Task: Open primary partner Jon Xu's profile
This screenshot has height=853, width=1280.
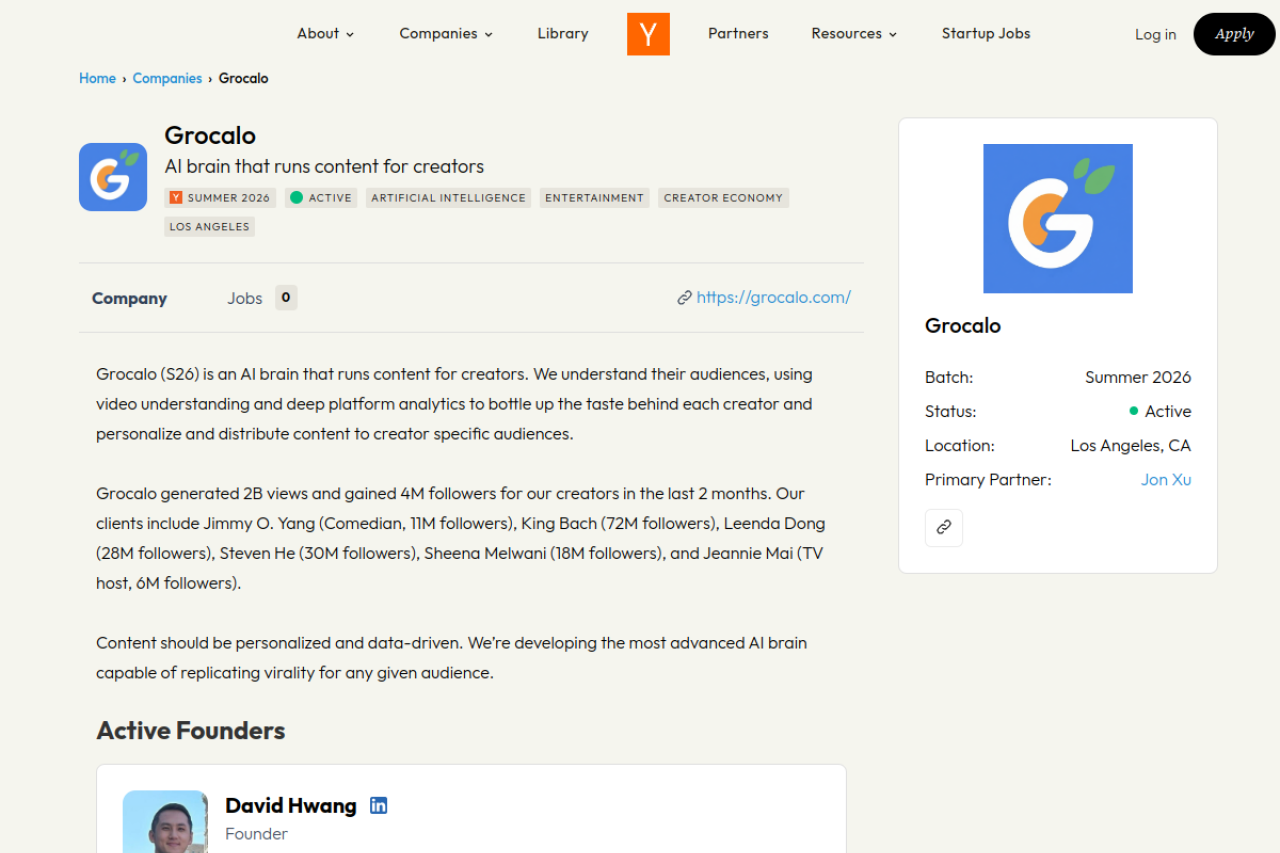Action: [1166, 480]
